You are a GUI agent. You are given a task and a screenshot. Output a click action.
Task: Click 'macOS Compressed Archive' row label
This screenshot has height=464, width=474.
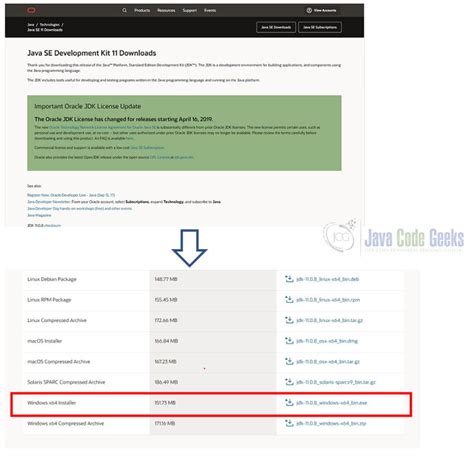click(x=59, y=361)
